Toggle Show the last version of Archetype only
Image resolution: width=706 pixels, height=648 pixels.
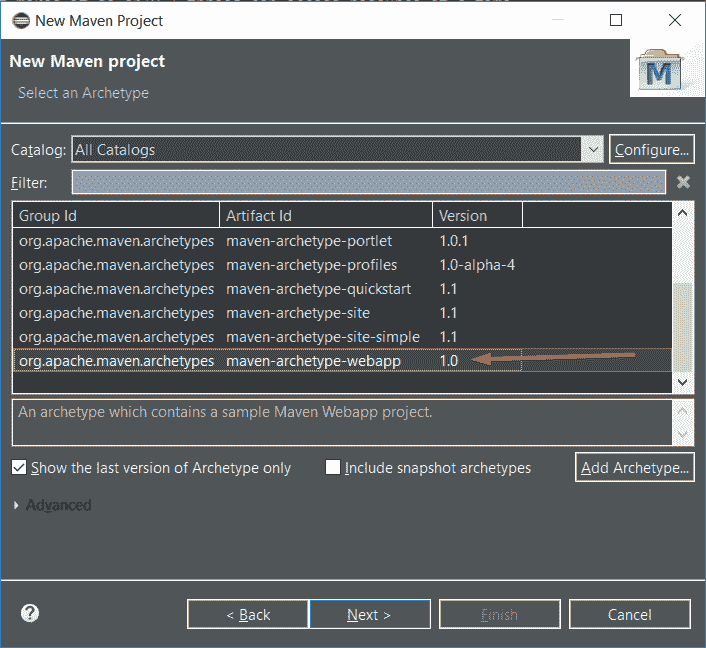[19, 467]
